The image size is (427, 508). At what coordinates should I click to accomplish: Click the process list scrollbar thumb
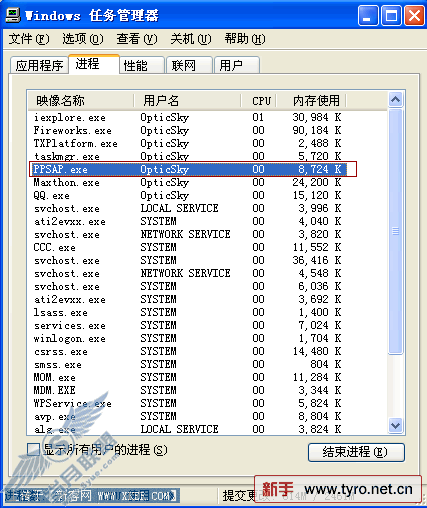coord(395,231)
